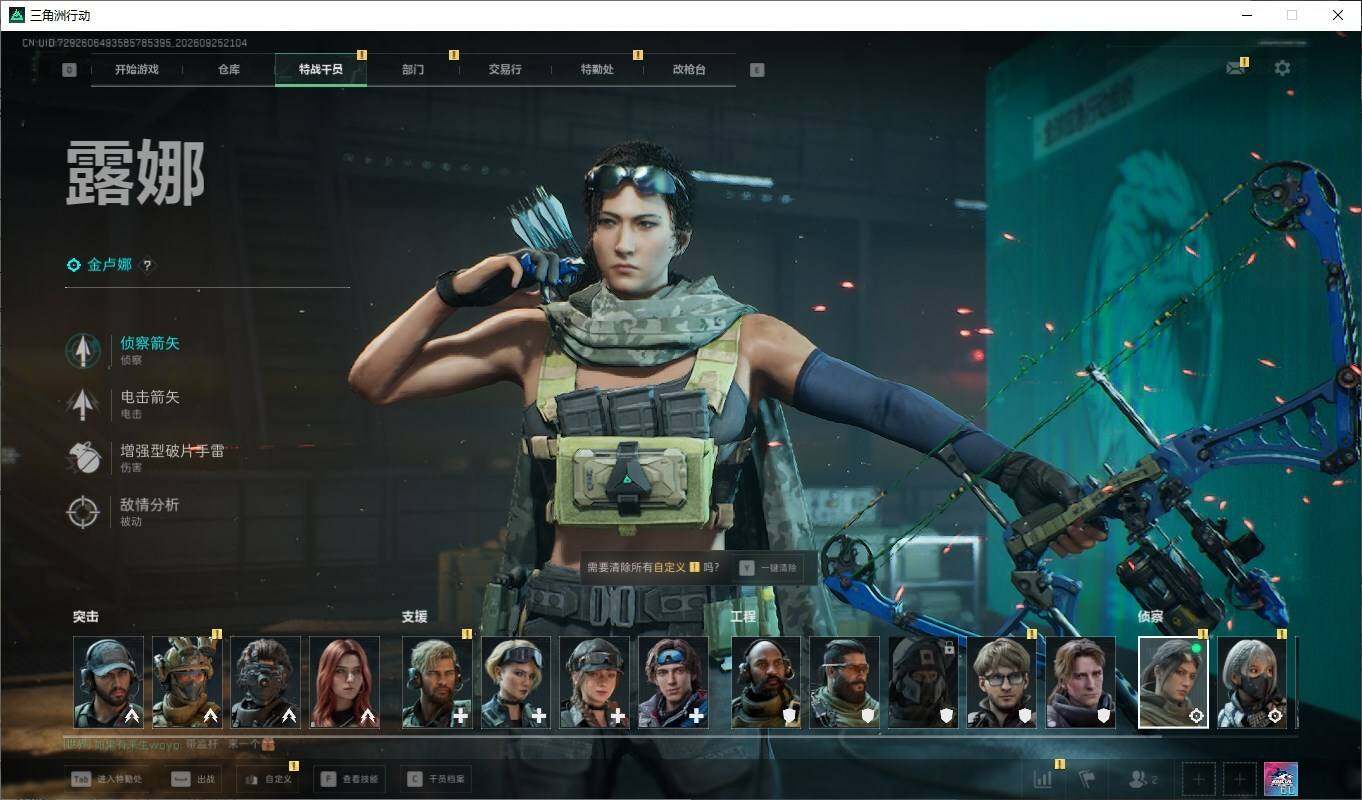1362x800 pixels.
Task: Select the red-haired assault operator
Action: coord(344,682)
